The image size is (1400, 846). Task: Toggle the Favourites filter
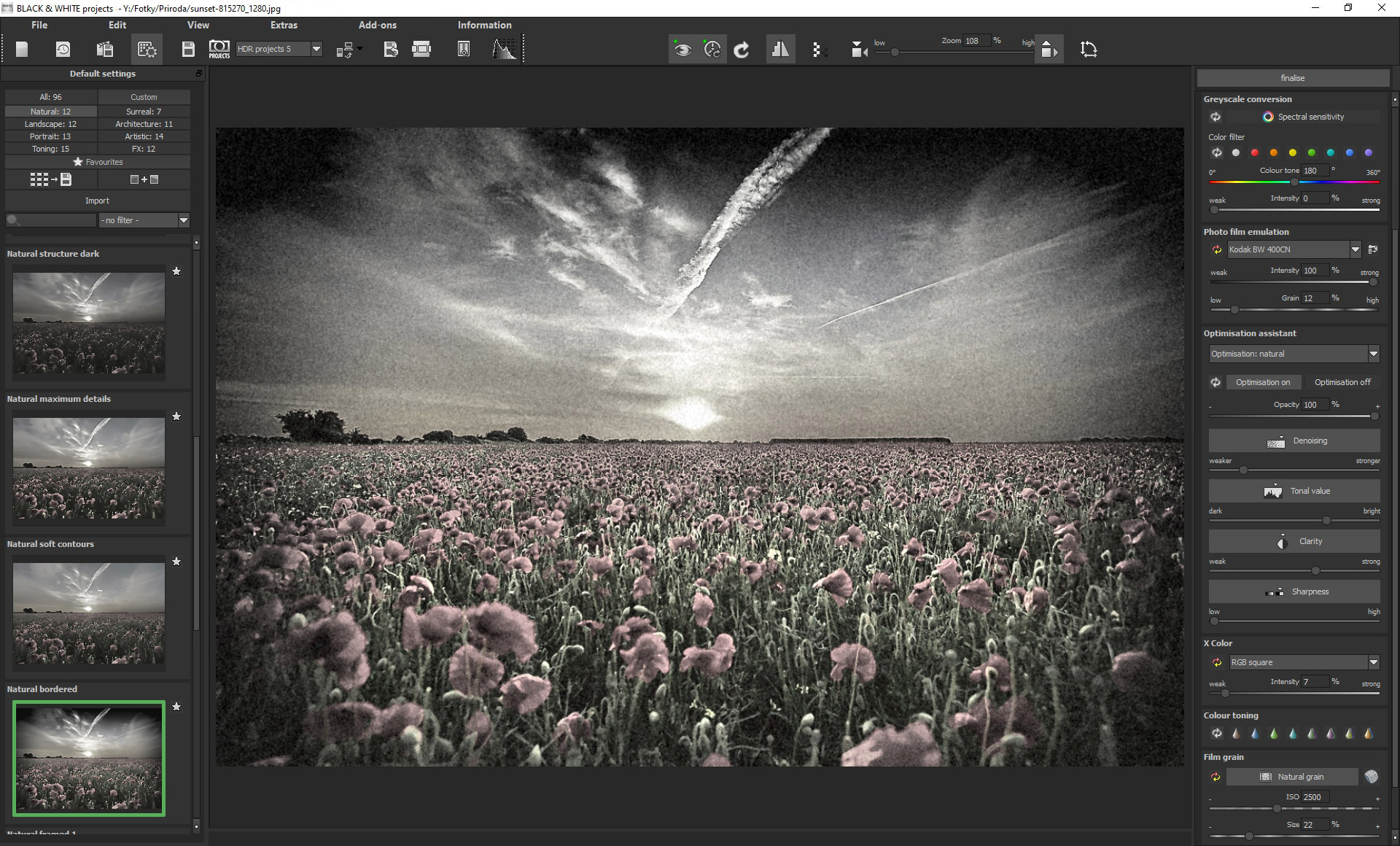click(x=98, y=162)
